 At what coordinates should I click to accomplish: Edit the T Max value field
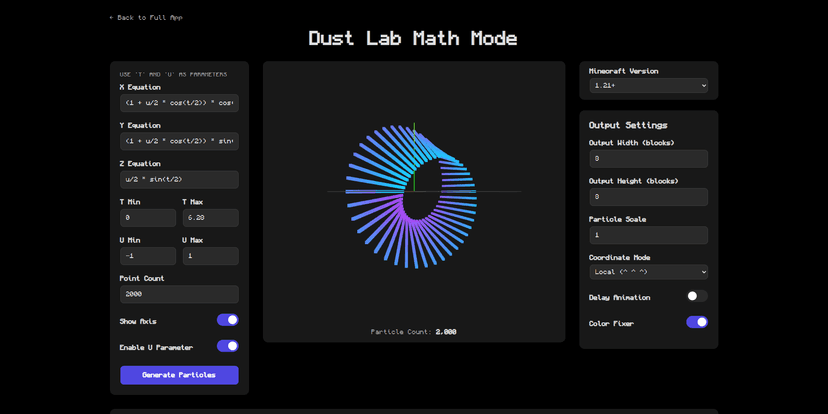click(210, 218)
